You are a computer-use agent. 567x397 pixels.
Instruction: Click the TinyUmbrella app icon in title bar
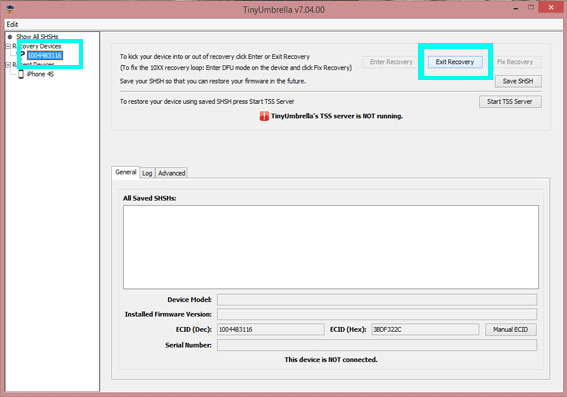tap(10, 9)
